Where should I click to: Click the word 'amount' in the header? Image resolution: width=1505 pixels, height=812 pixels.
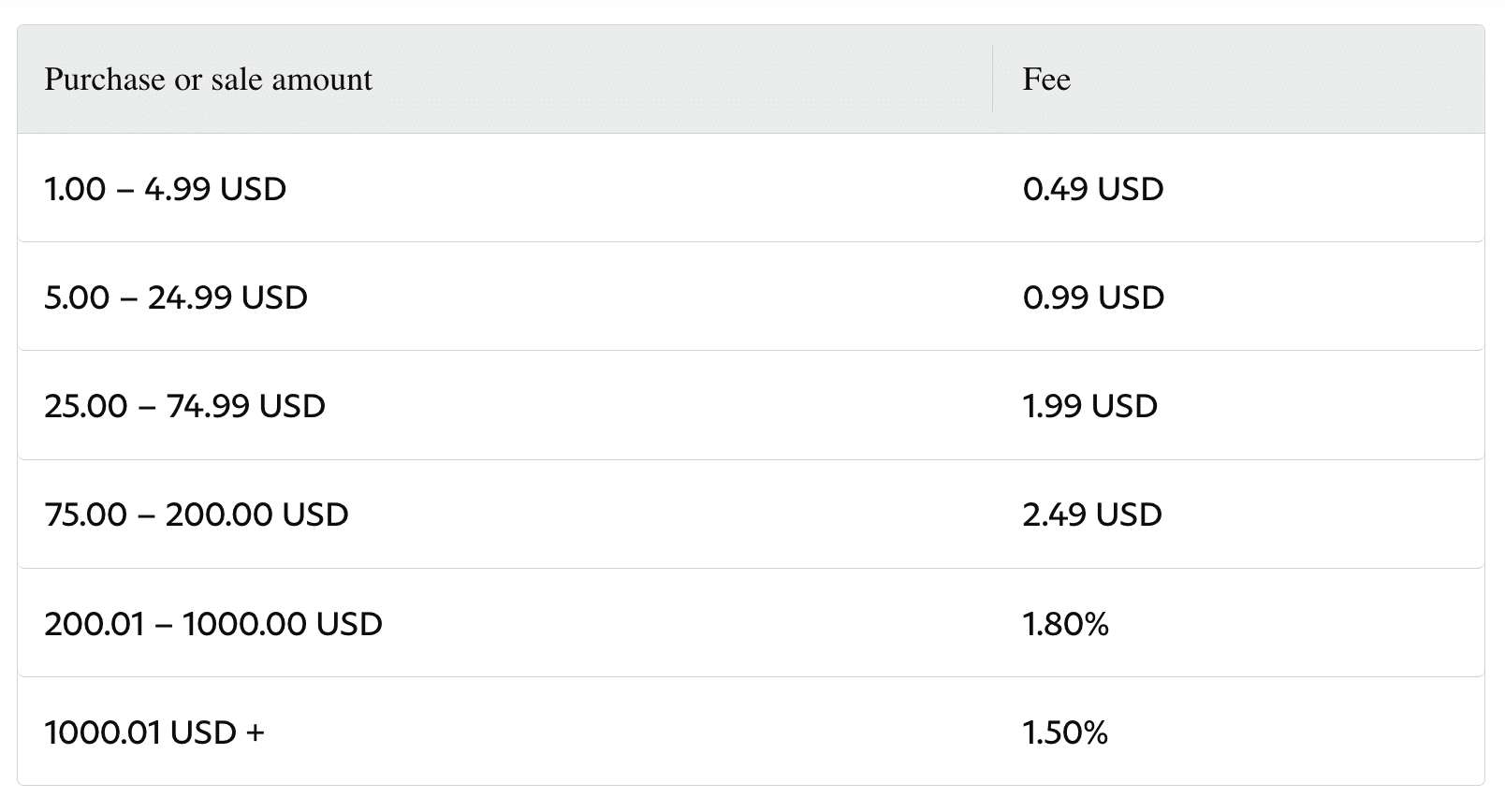(321, 80)
